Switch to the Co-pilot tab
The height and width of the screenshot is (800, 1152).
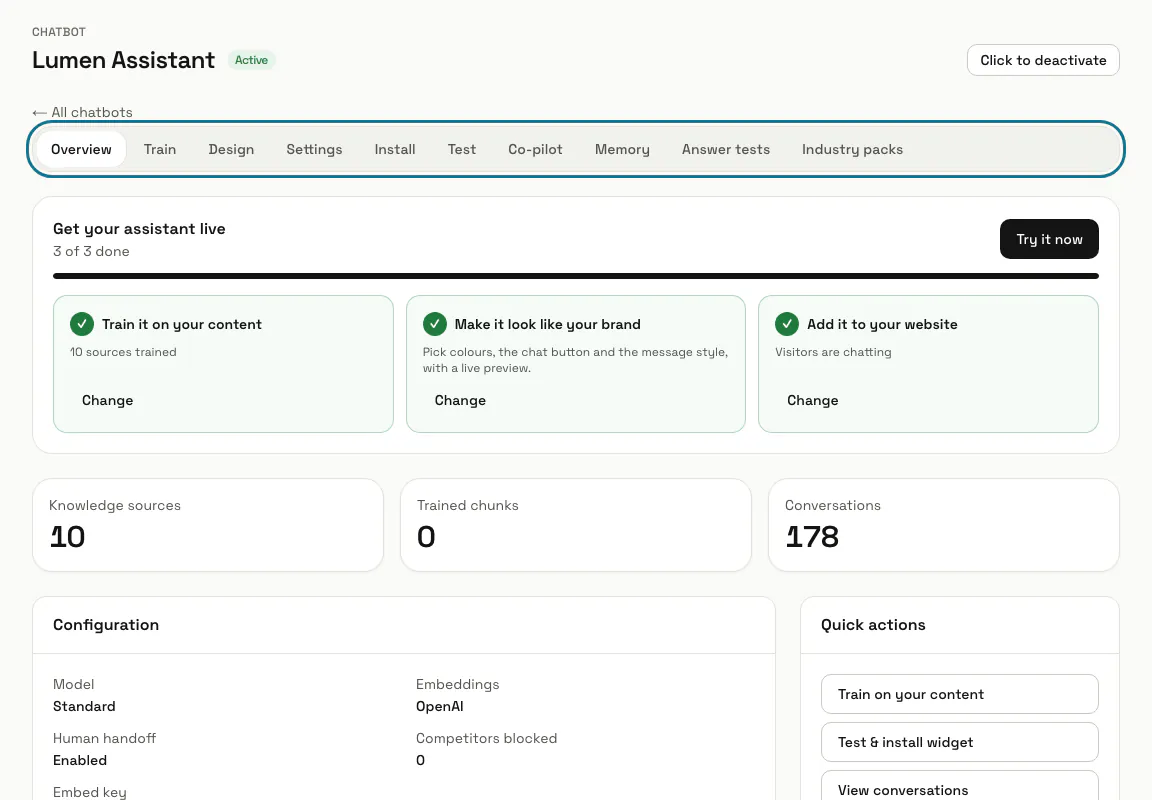click(536, 149)
